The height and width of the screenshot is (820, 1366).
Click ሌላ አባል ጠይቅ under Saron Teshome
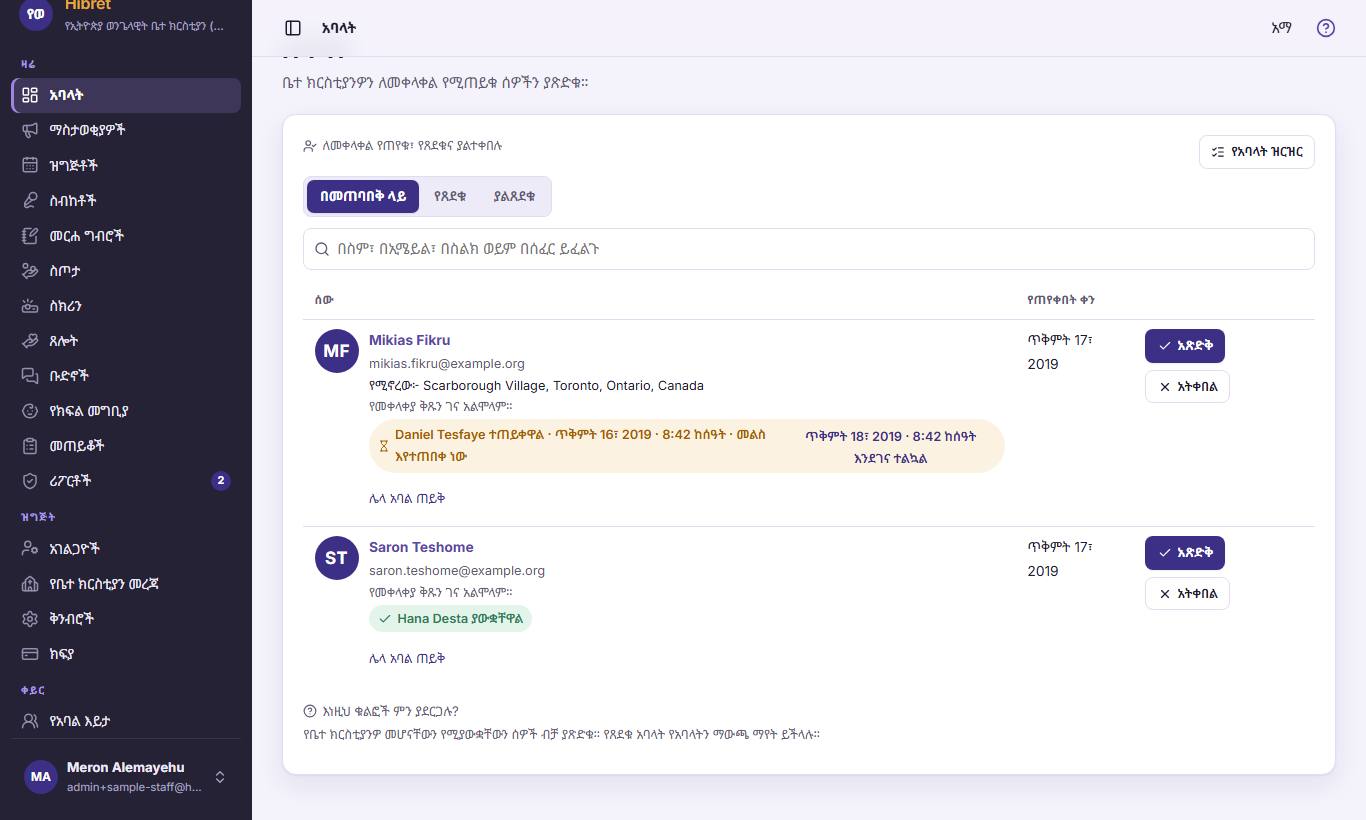[407, 658]
